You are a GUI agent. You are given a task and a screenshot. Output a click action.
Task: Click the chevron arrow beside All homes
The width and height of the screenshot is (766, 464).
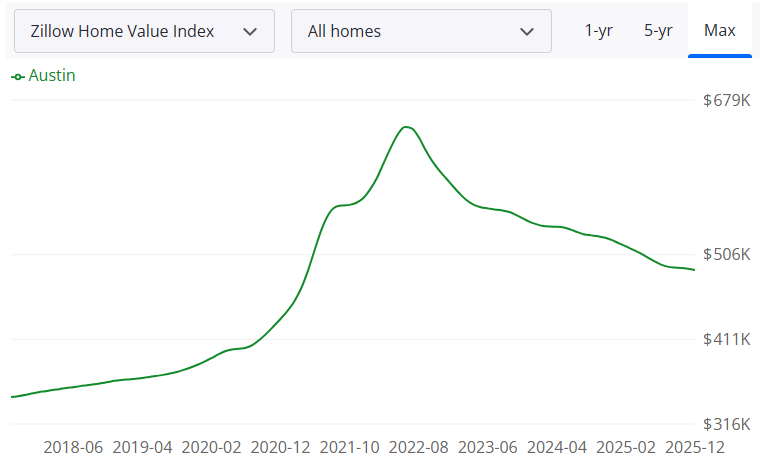[x=527, y=32]
